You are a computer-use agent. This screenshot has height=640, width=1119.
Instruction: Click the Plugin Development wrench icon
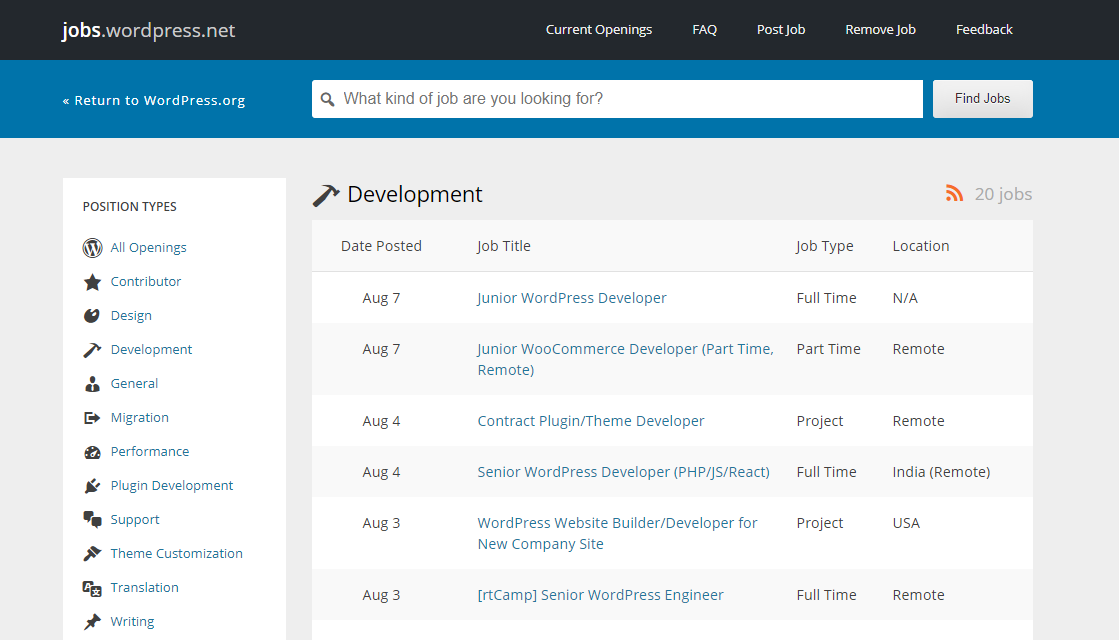(92, 485)
